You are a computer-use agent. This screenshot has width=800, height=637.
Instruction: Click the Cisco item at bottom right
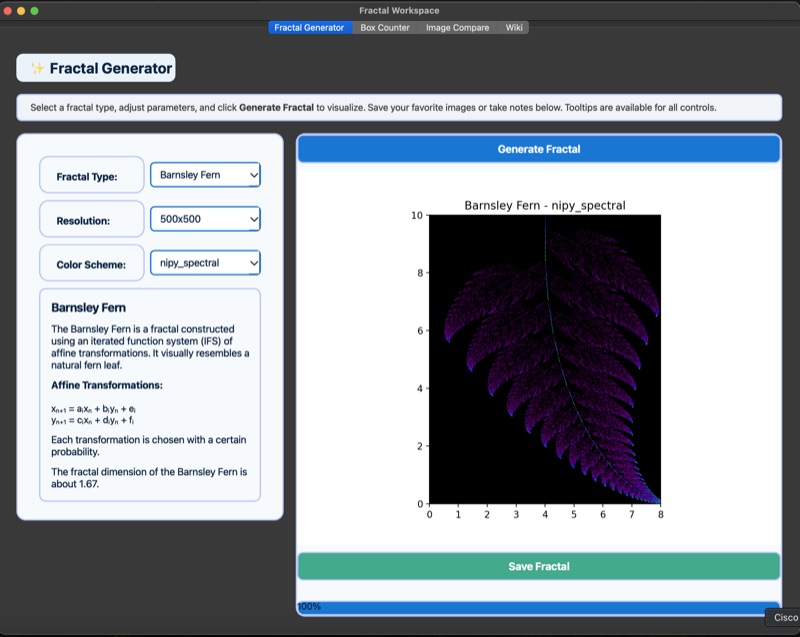click(785, 617)
